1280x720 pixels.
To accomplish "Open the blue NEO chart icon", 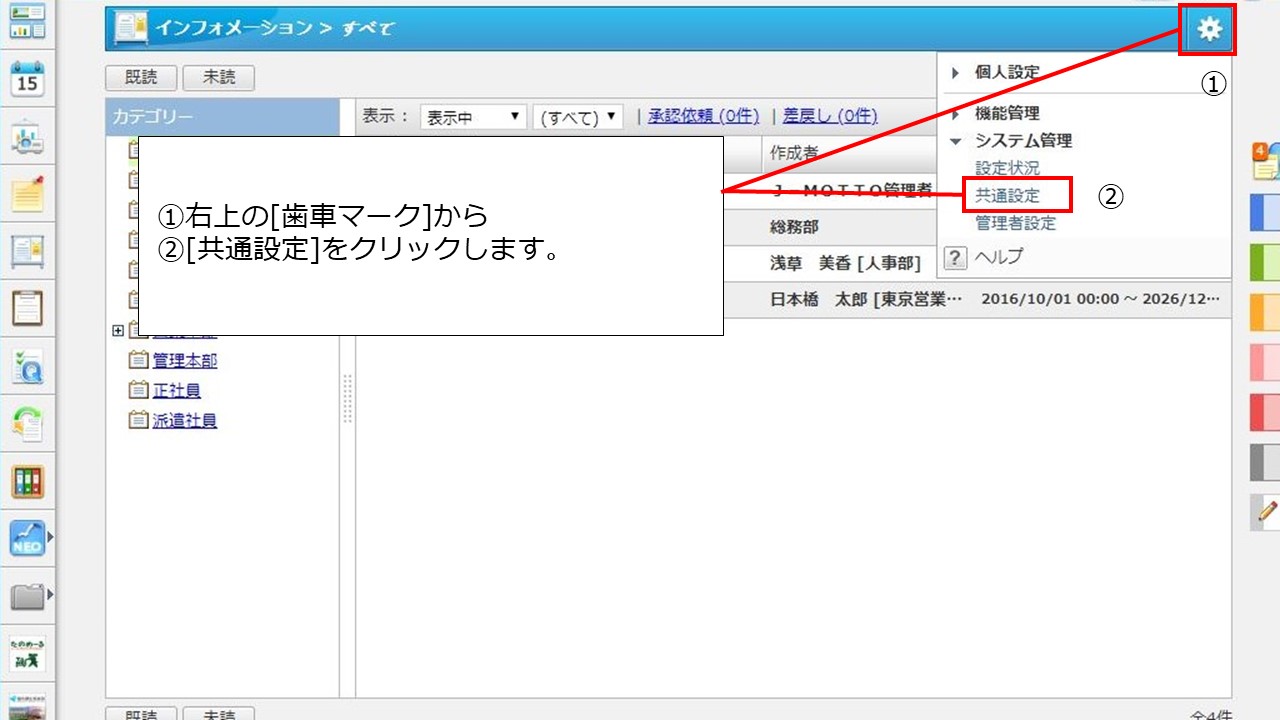I will [x=27, y=539].
